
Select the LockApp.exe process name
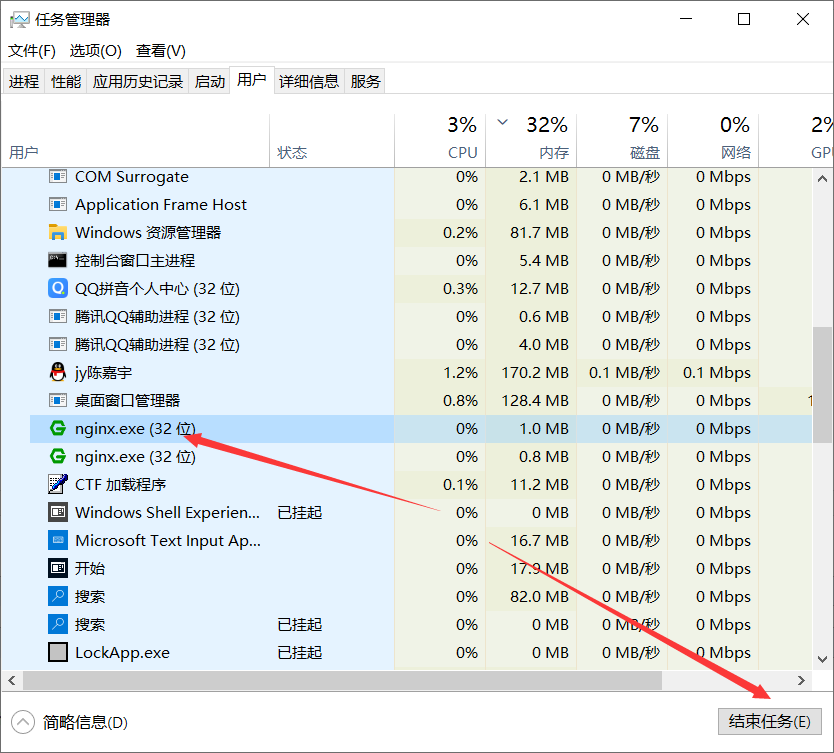click(122, 652)
